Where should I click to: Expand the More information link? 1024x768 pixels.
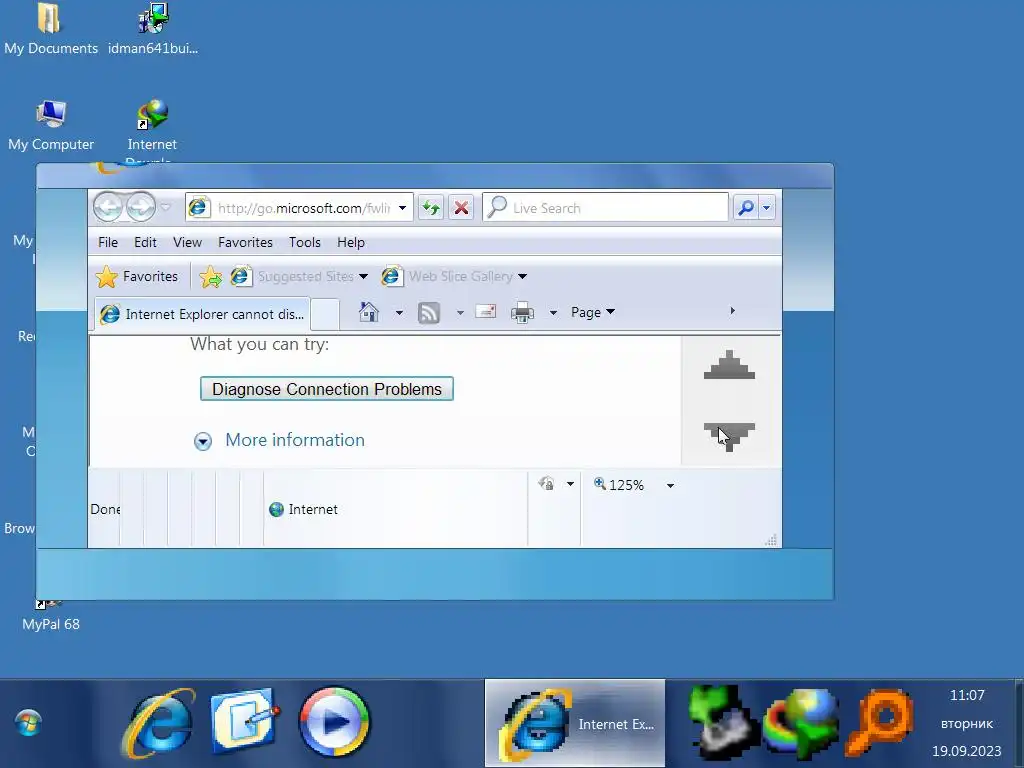[x=295, y=440]
